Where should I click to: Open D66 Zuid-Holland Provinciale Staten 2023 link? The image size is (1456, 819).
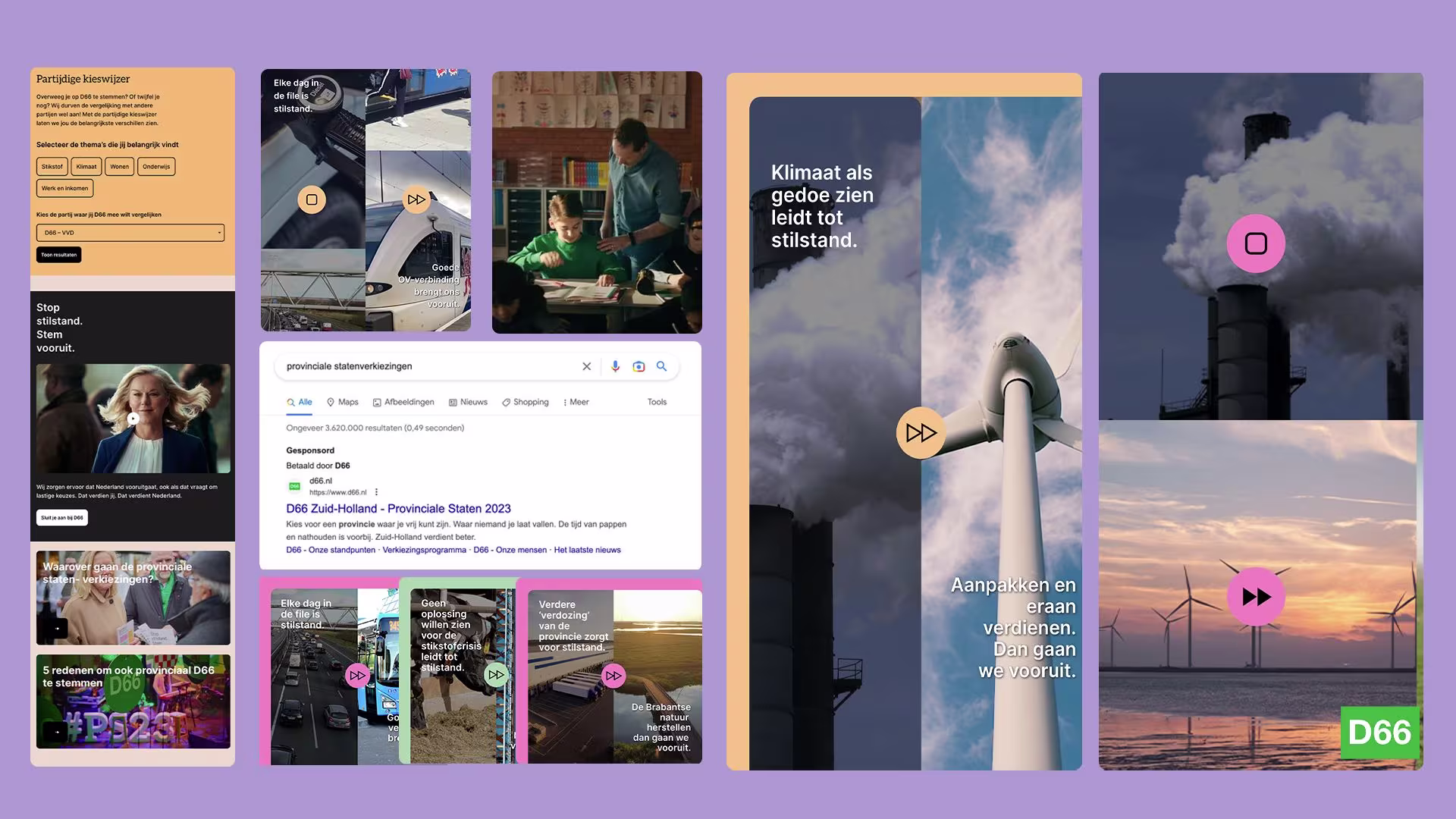point(398,509)
